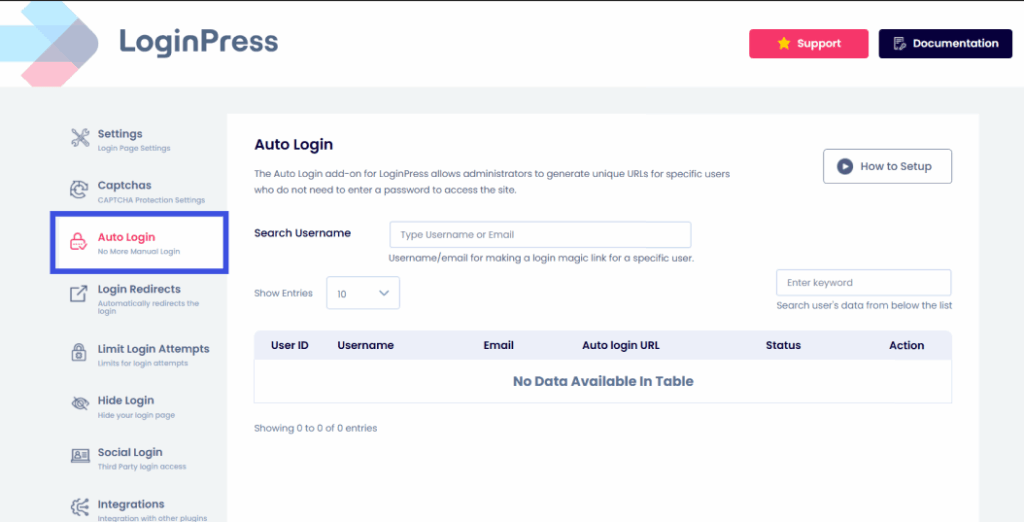
Task: Click the Limit Login Attempts padlock icon
Action: (79, 352)
